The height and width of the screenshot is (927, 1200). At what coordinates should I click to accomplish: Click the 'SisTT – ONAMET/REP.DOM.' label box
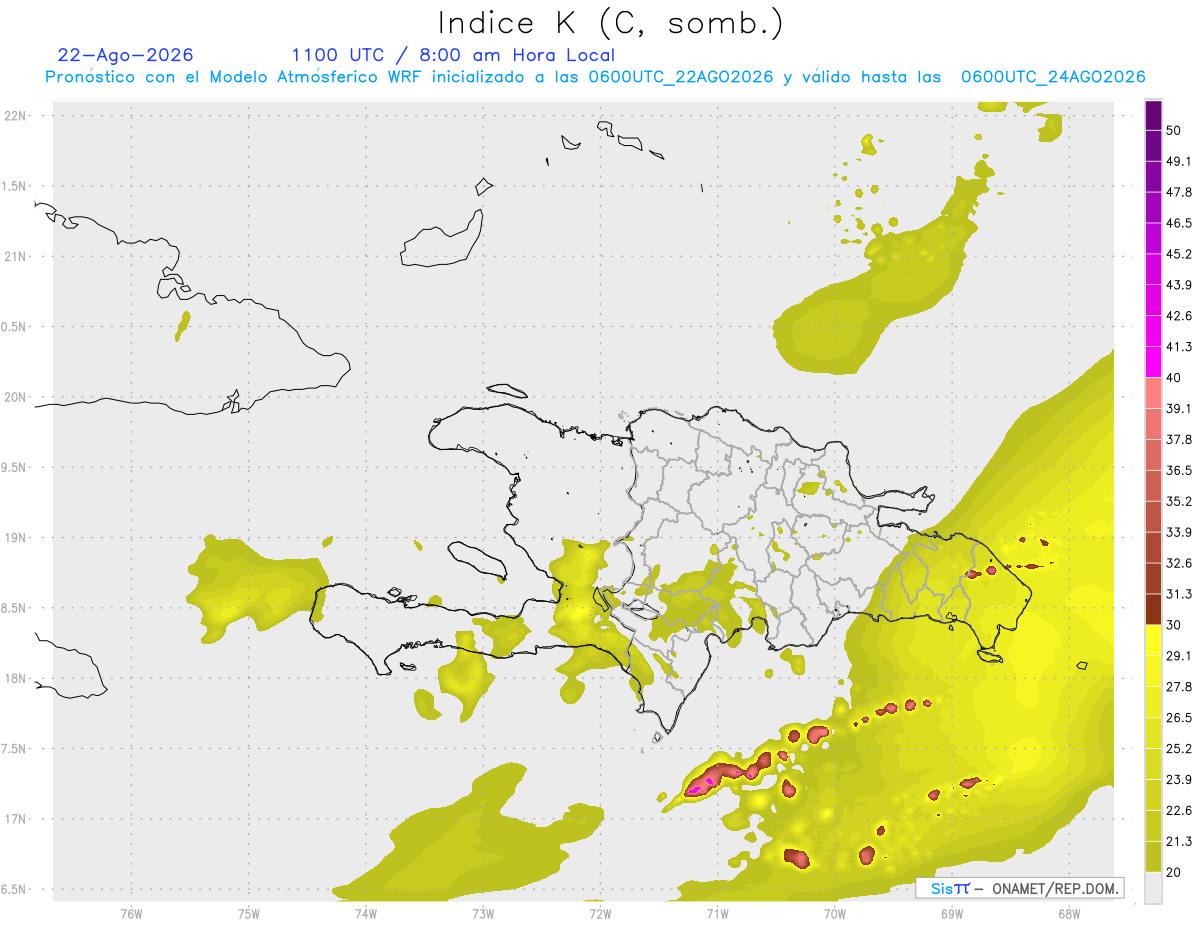(1020, 888)
